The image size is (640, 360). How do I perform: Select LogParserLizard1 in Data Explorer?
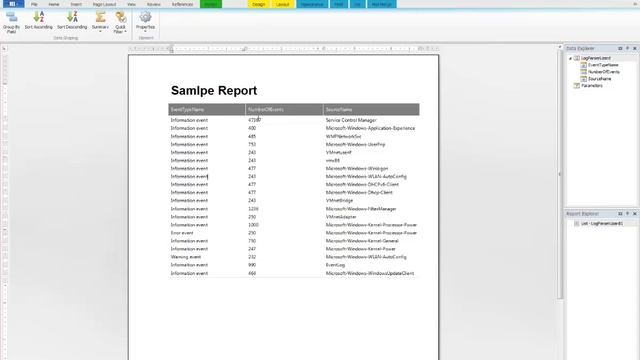[x=596, y=58]
